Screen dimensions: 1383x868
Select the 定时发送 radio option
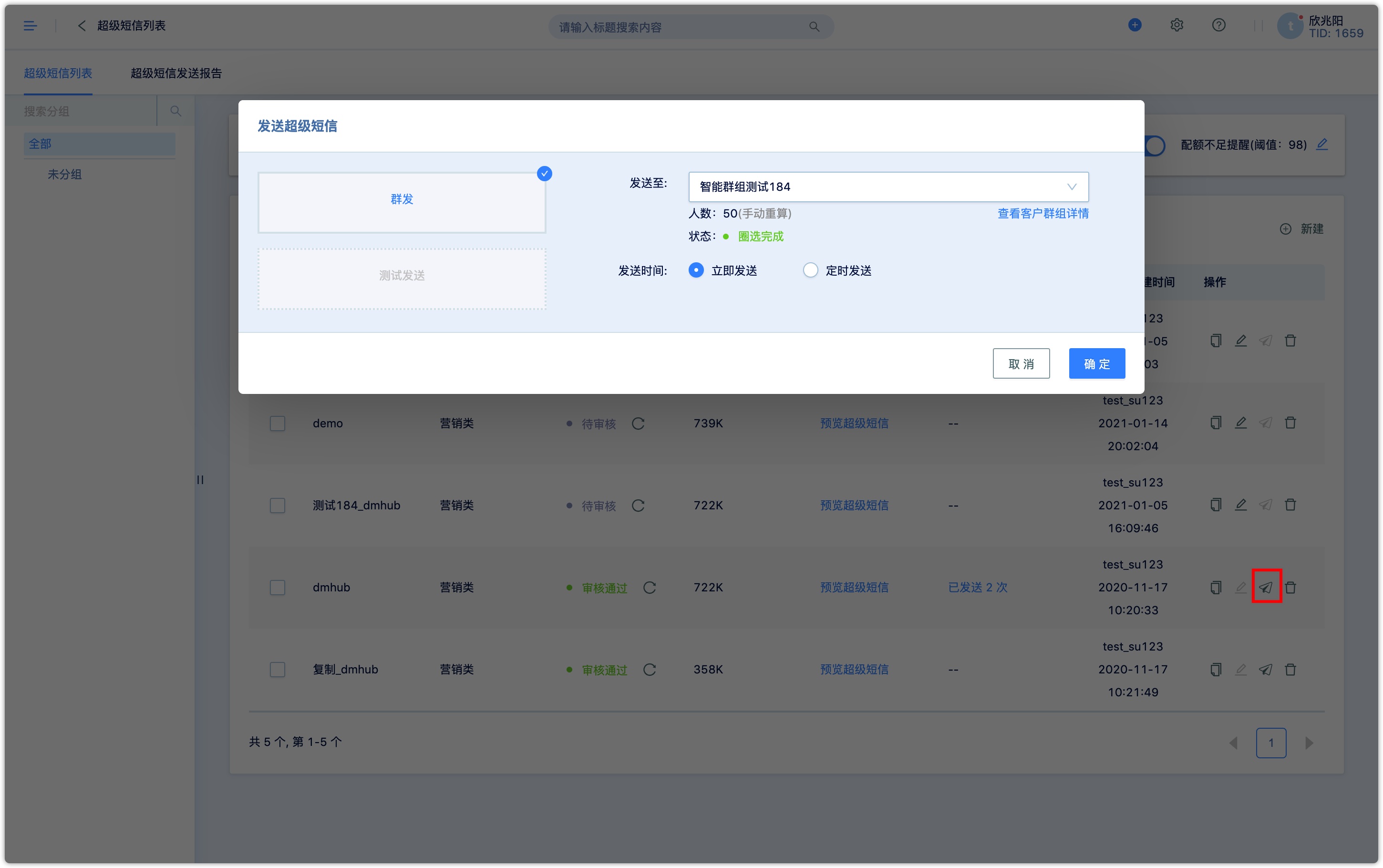[x=810, y=270]
